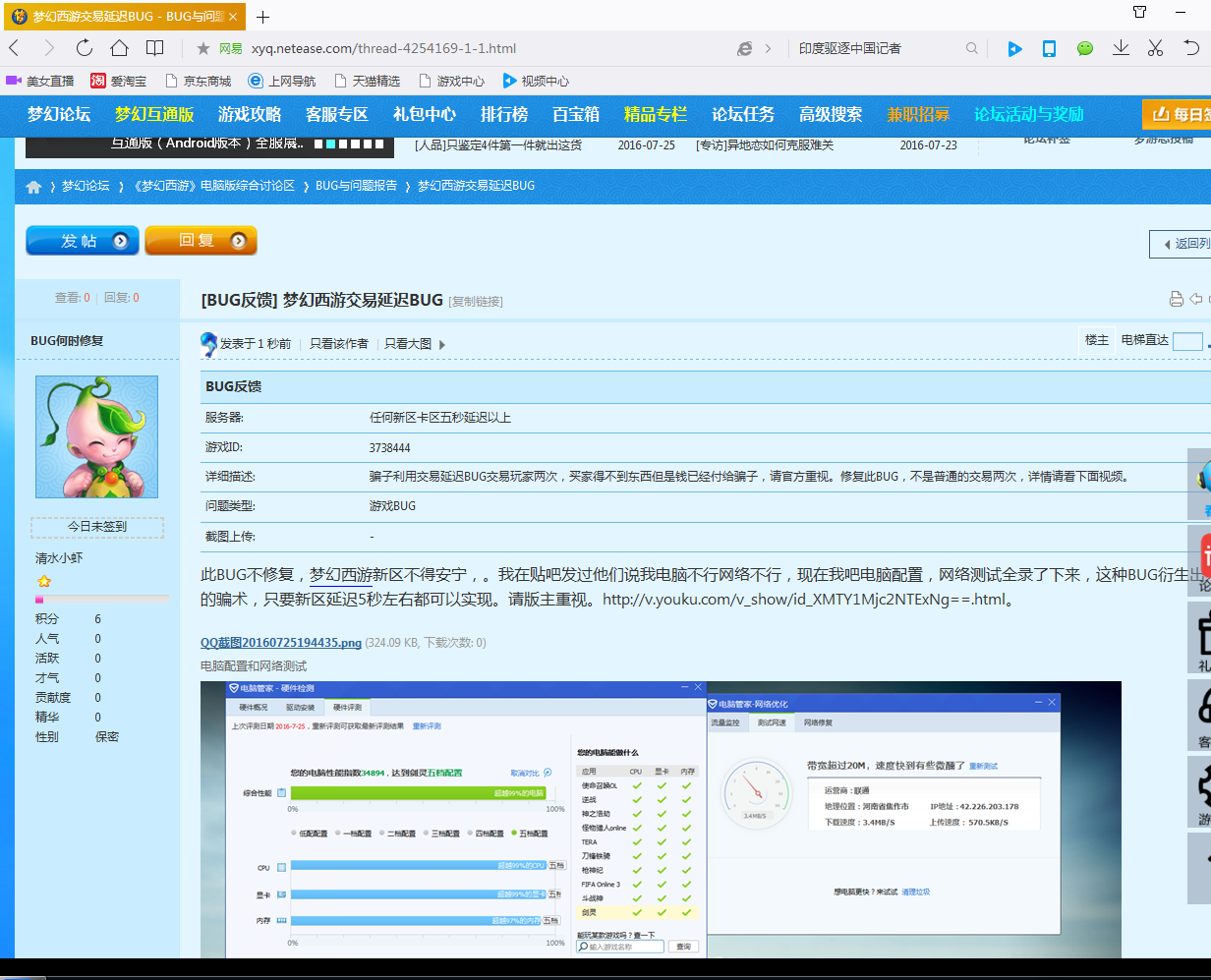Click the printer icon of the post
1211x980 pixels.
pyautogui.click(x=1176, y=299)
